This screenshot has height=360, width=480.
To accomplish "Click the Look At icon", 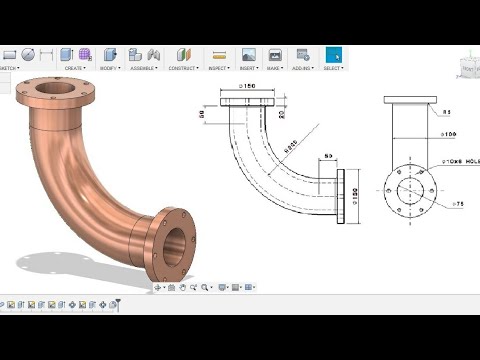I will (172, 287).
